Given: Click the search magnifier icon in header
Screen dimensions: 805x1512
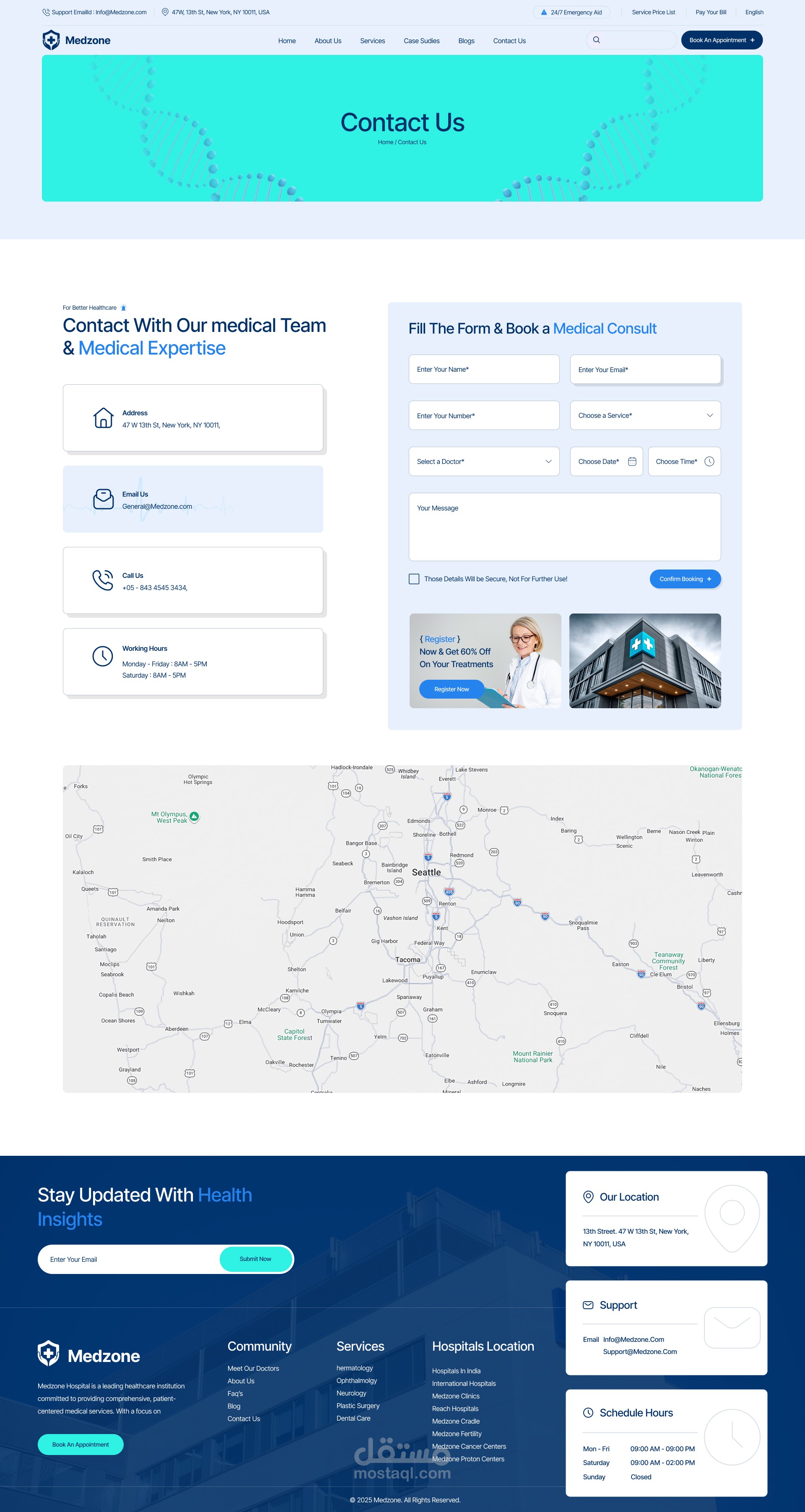Looking at the screenshot, I should pos(597,40).
